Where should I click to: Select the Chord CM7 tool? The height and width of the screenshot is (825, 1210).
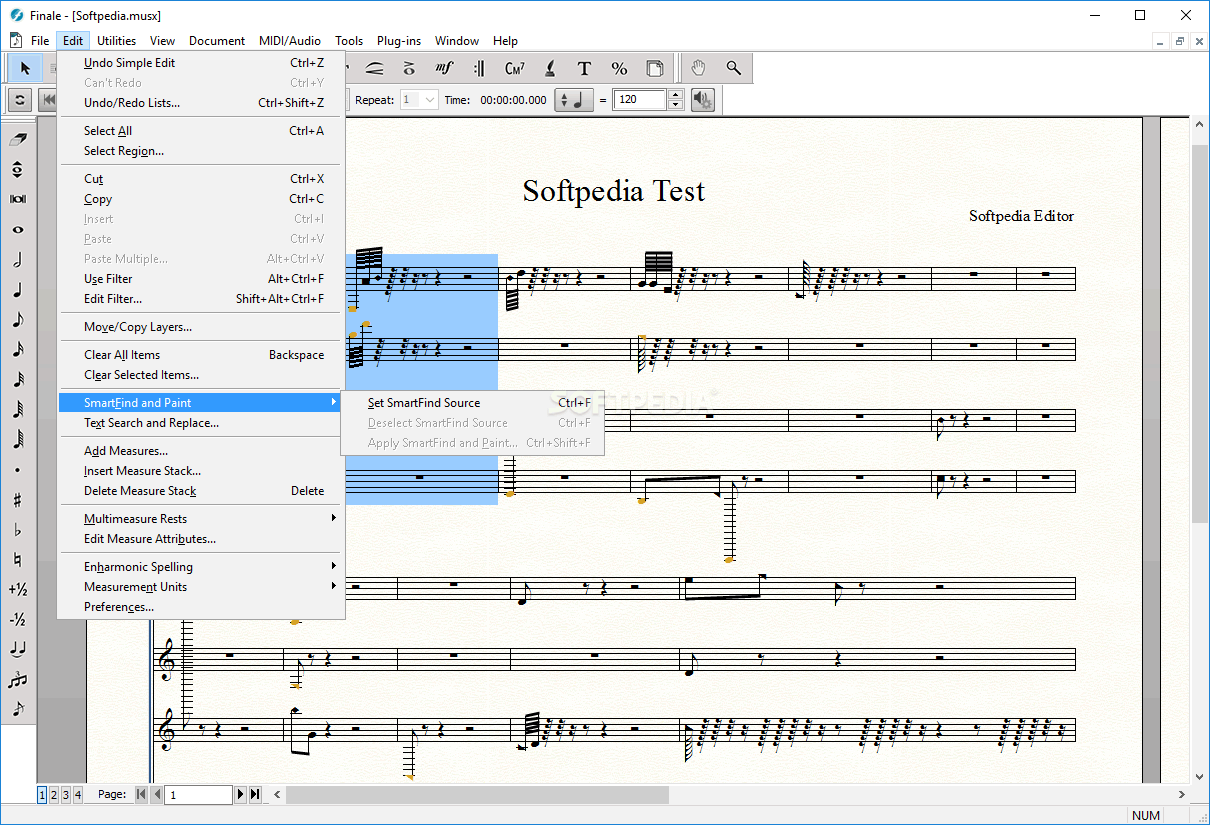[x=514, y=68]
